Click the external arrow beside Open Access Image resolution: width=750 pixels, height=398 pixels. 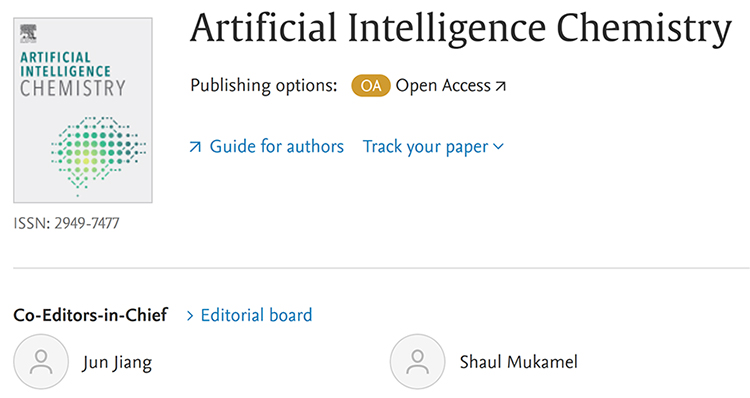(x=500, y=86)
